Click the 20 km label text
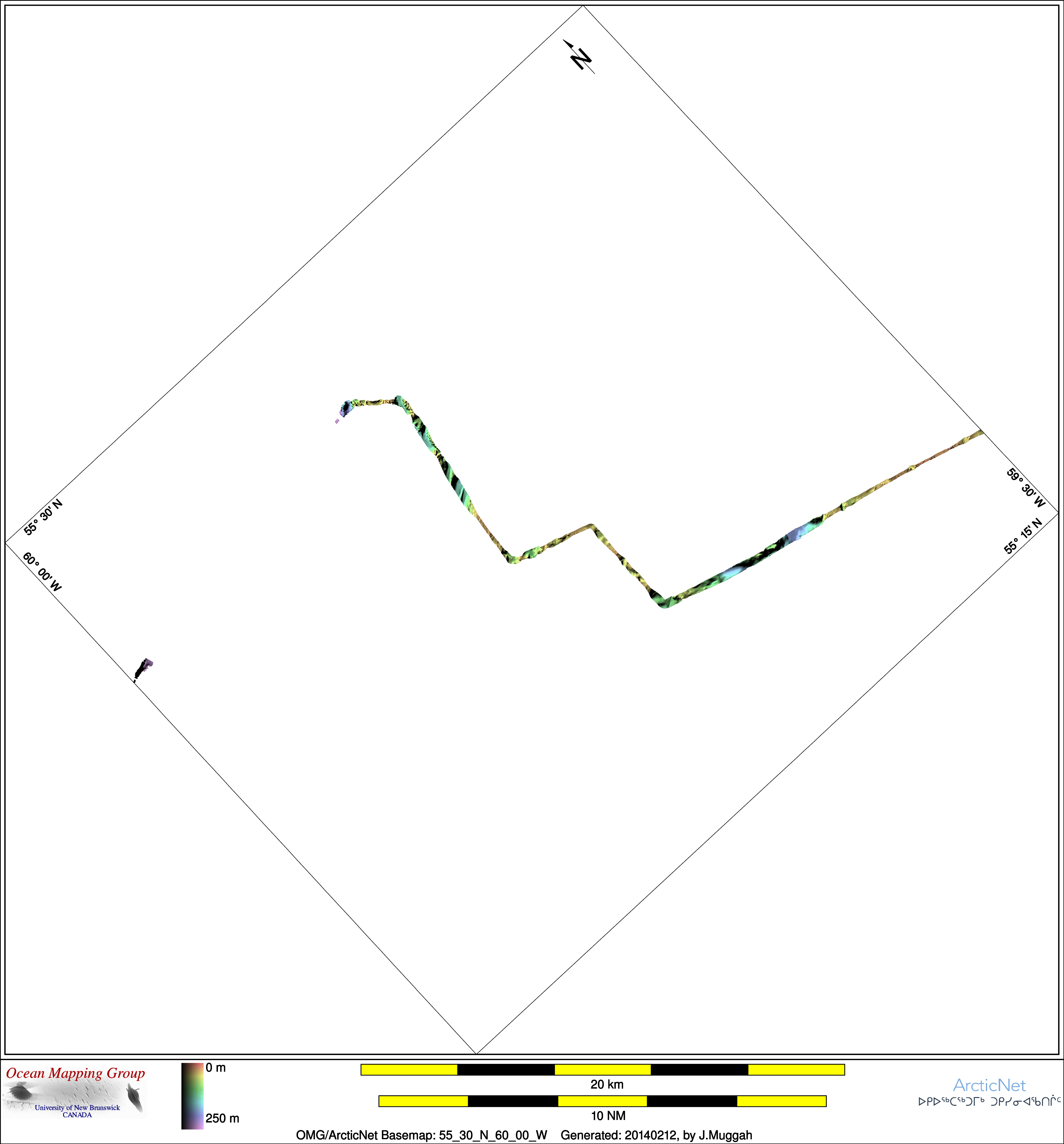The width and height of the screenshot is (1064, 1144). 607,1085
